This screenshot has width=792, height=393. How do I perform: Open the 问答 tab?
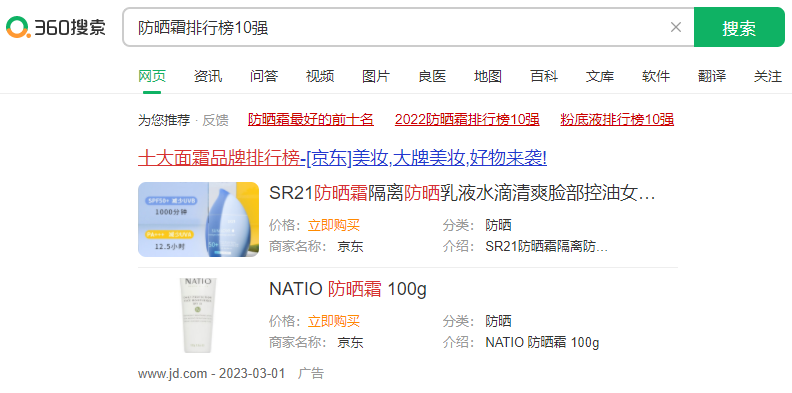click(x=264, y=76)
